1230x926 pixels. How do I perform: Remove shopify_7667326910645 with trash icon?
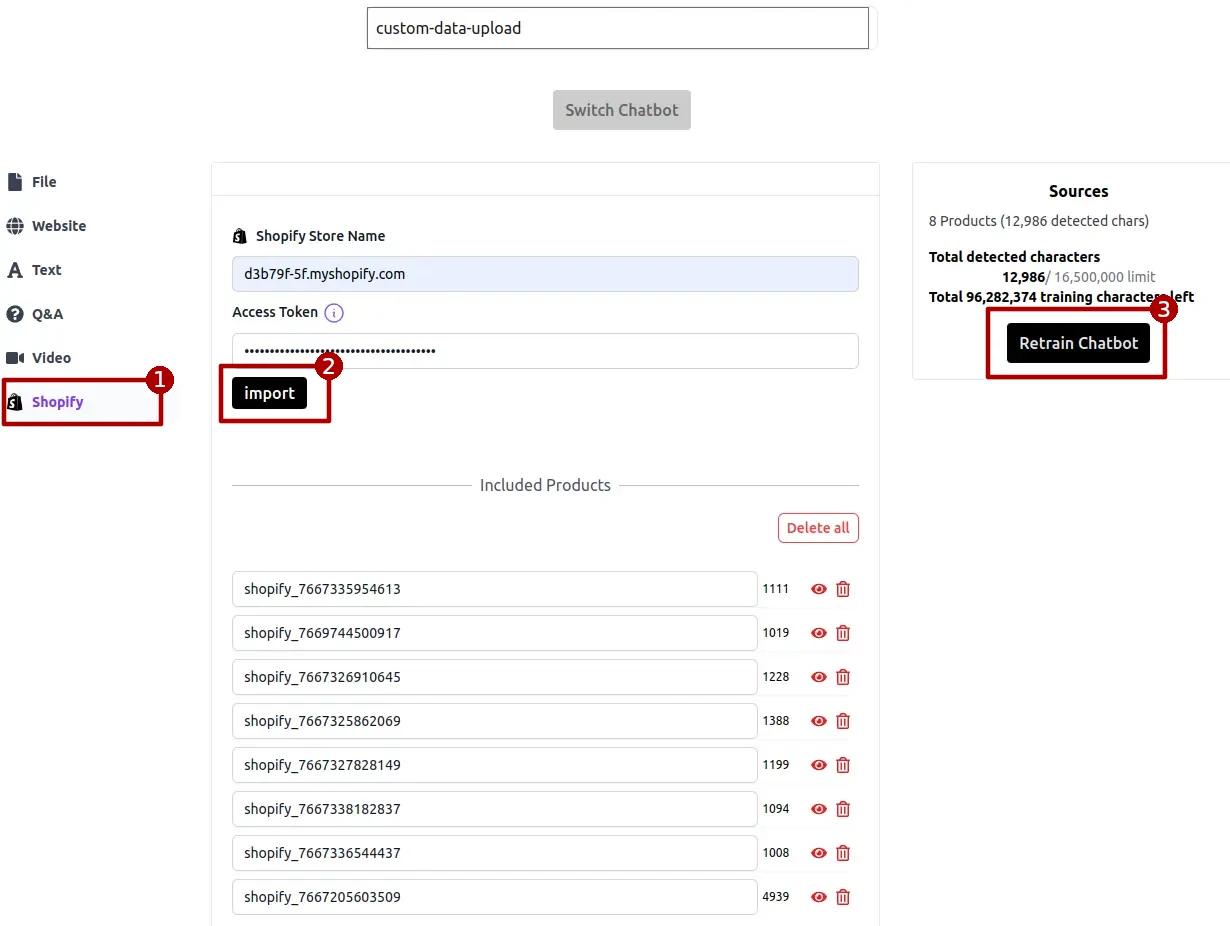pyautogui.click(x=843, y=677)
